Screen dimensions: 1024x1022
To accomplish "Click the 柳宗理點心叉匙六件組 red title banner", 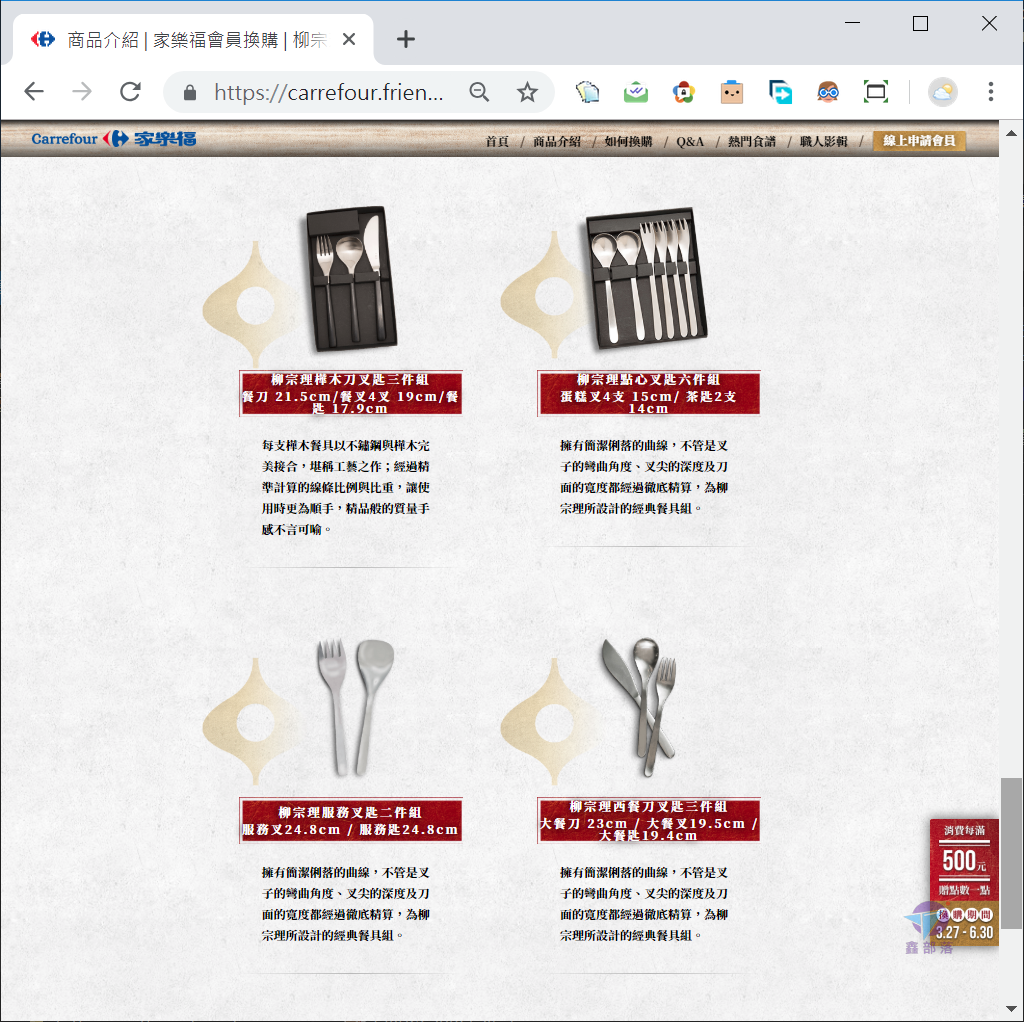I will point(648,393).
